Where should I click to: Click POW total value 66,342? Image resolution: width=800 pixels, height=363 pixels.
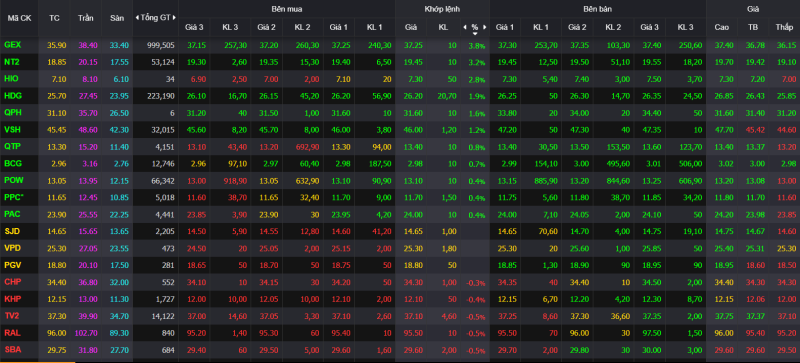coord(163,181)
